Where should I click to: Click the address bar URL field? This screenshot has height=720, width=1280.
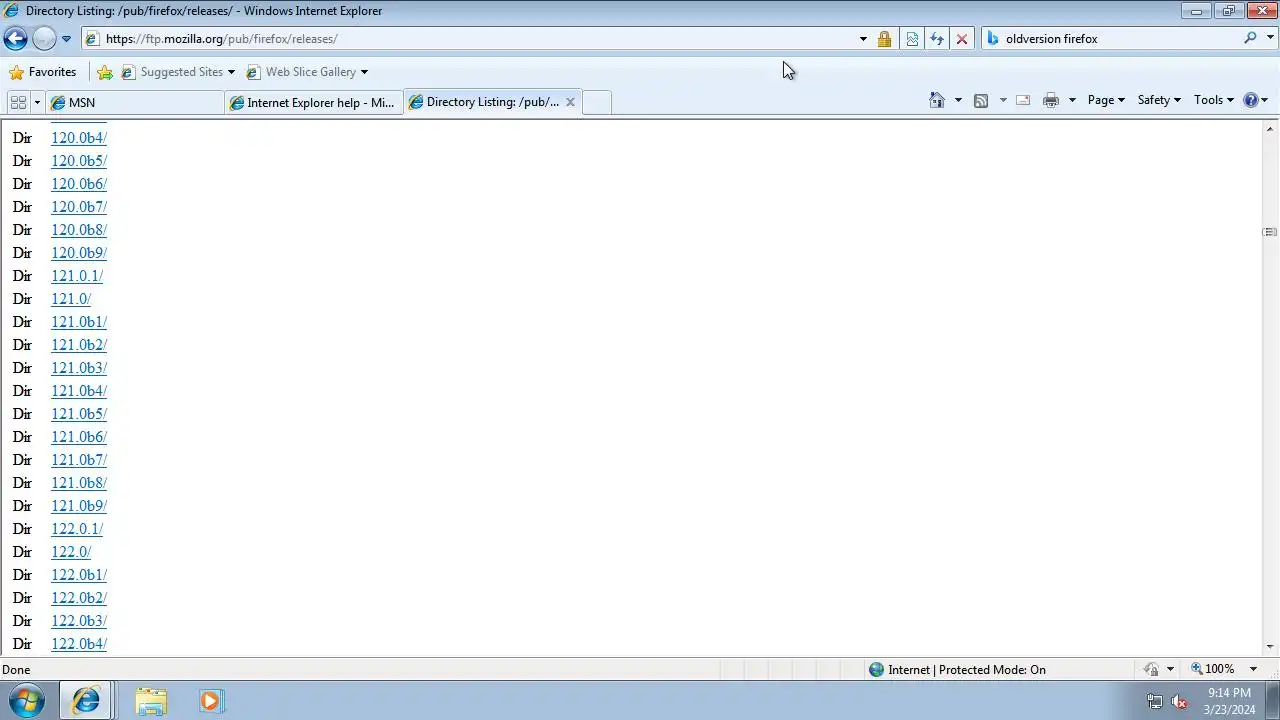tap(470, 39)
